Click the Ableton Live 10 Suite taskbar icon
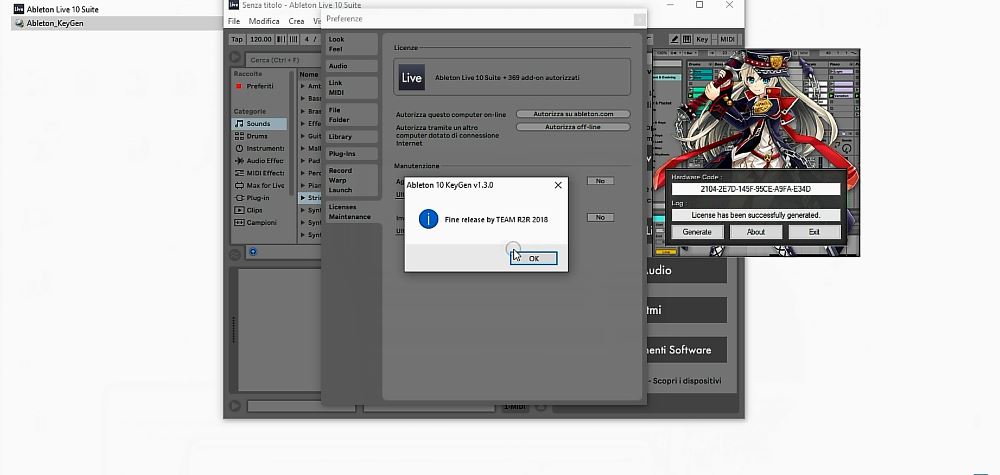Screen dimensions: 1000x475 pyautogui.click(x=19, y=9)
